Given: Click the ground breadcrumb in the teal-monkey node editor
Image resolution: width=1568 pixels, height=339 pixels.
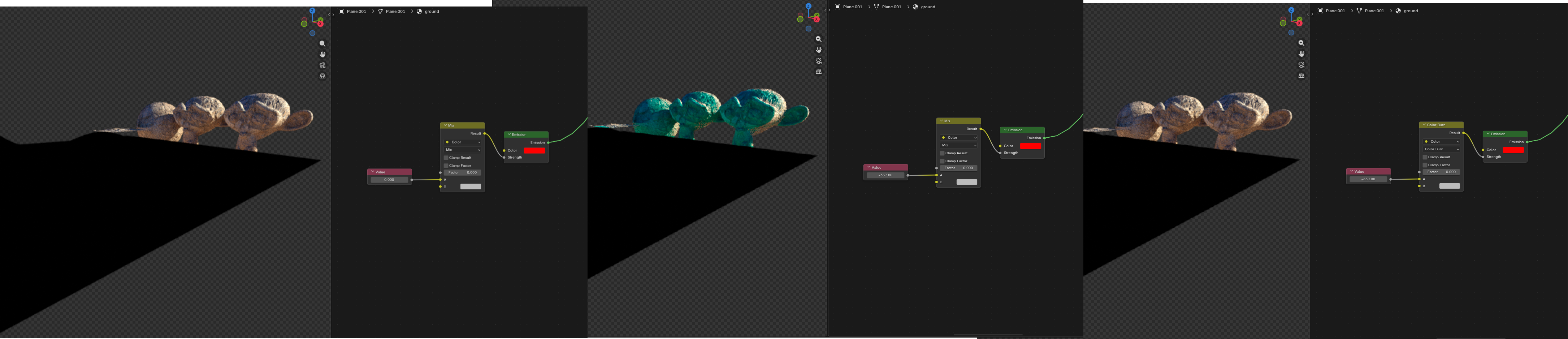Looking at the screenshot, I should 928,7.
